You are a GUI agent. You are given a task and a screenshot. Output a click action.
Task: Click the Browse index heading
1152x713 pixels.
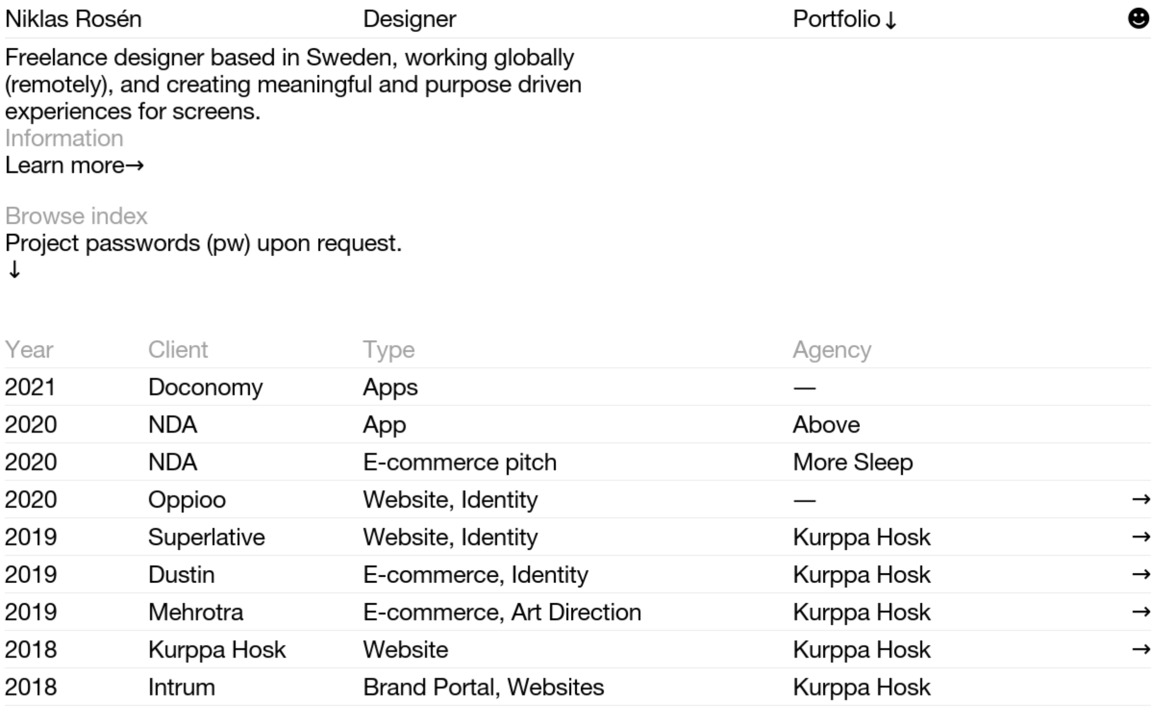(x=76, y=216)
